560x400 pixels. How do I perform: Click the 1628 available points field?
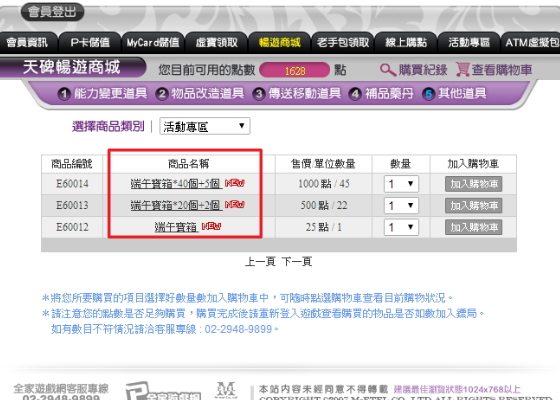pos(295,70)
